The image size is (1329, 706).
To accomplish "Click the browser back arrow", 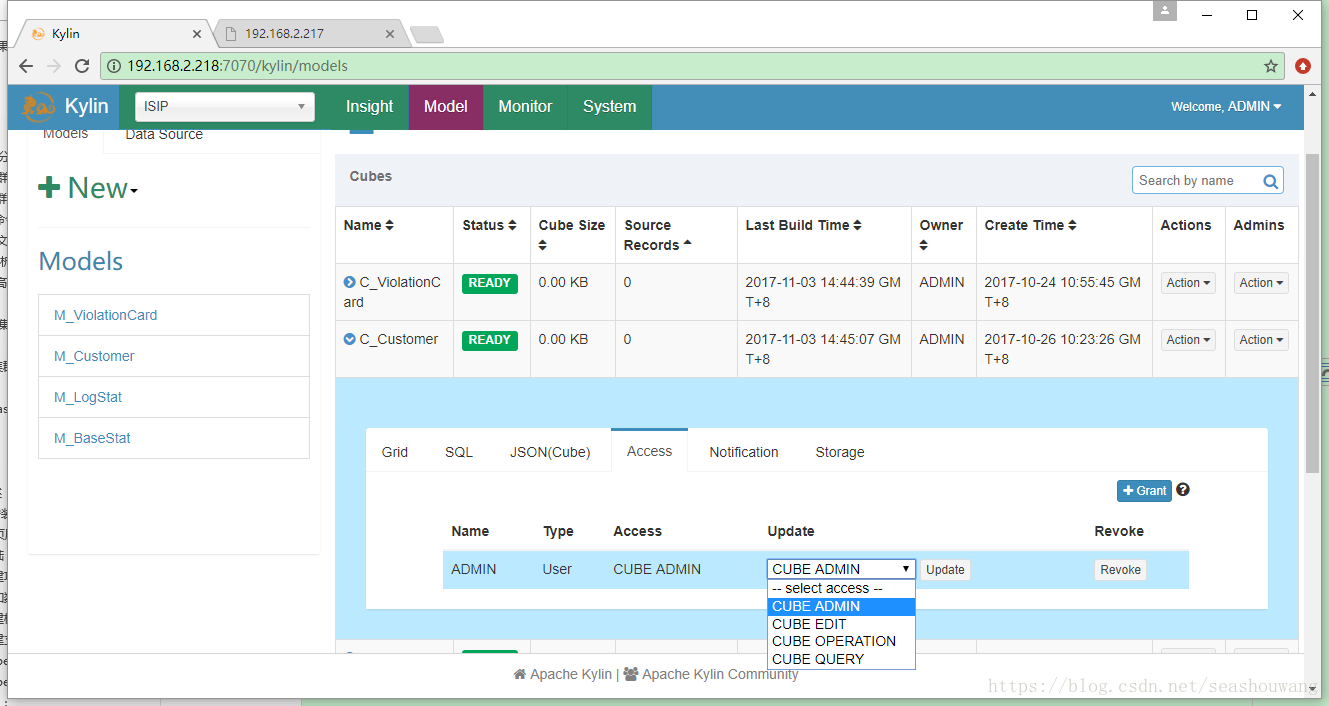I will point(26,66).
